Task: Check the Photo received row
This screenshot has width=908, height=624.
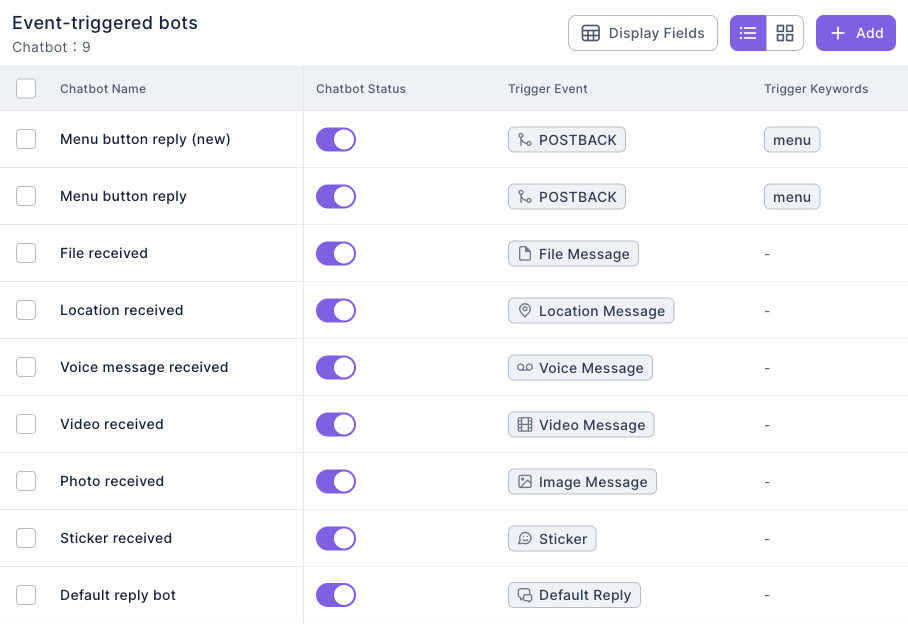Action: click(26, 481)
